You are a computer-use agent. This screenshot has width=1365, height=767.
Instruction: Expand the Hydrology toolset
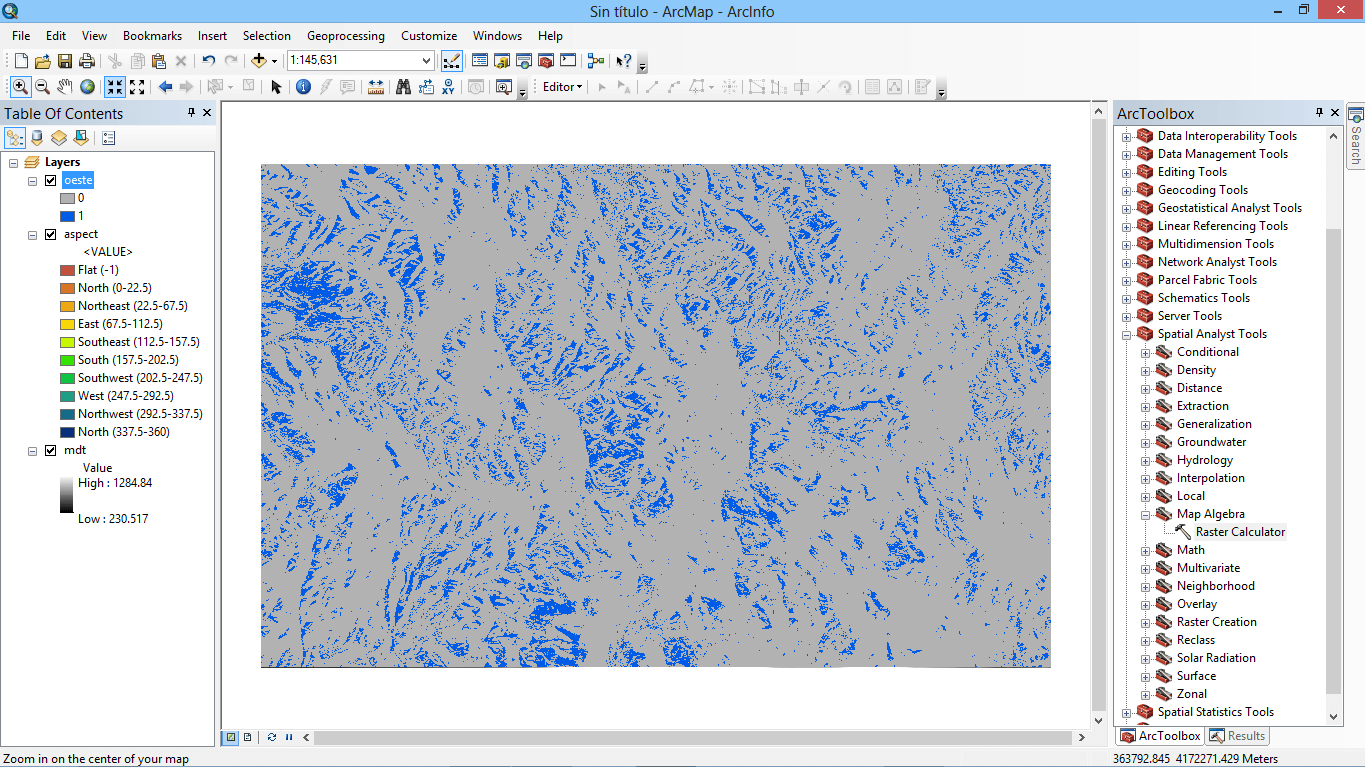[x=1146, y=460]
